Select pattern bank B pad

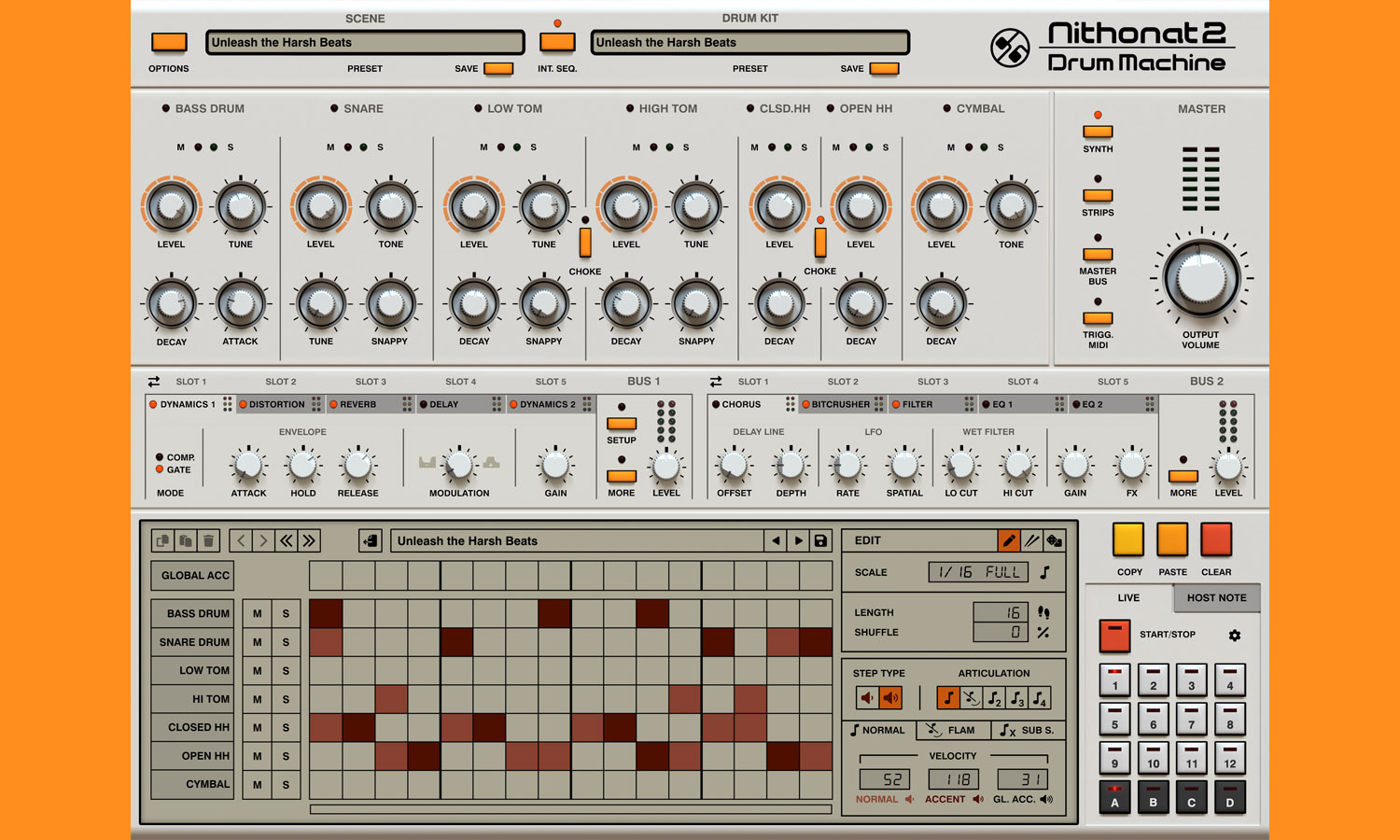tap(1153, 798)
